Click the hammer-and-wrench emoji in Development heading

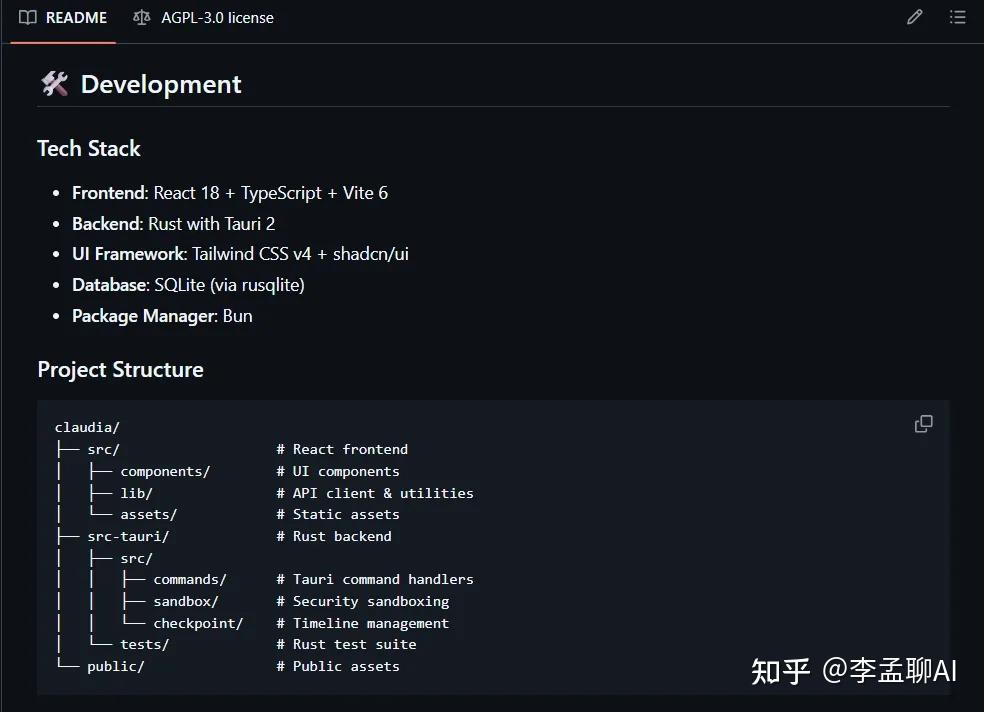54,84
